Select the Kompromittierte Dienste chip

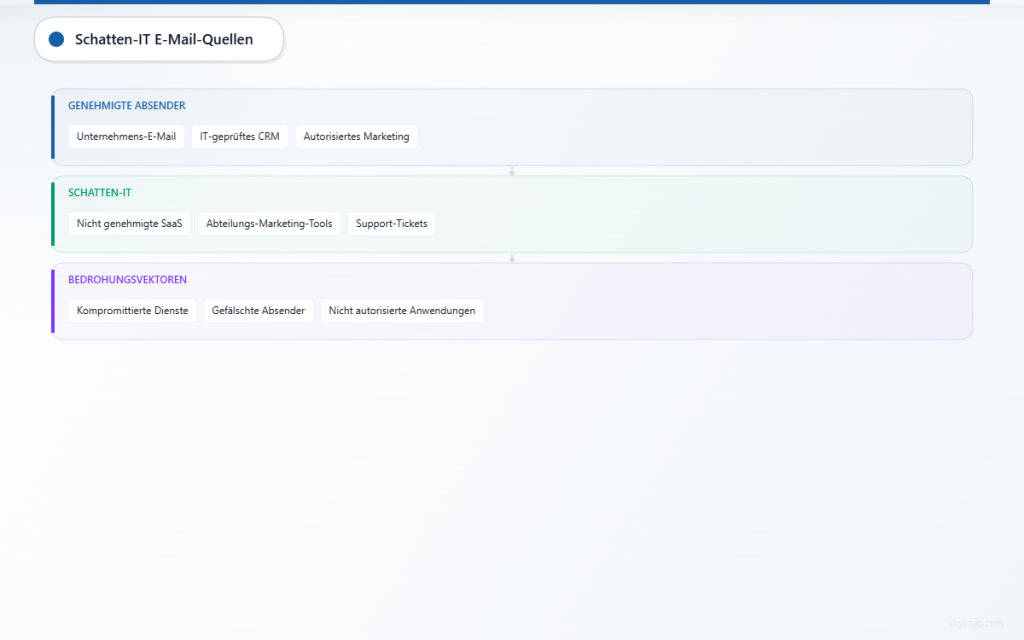pos(132,311)
